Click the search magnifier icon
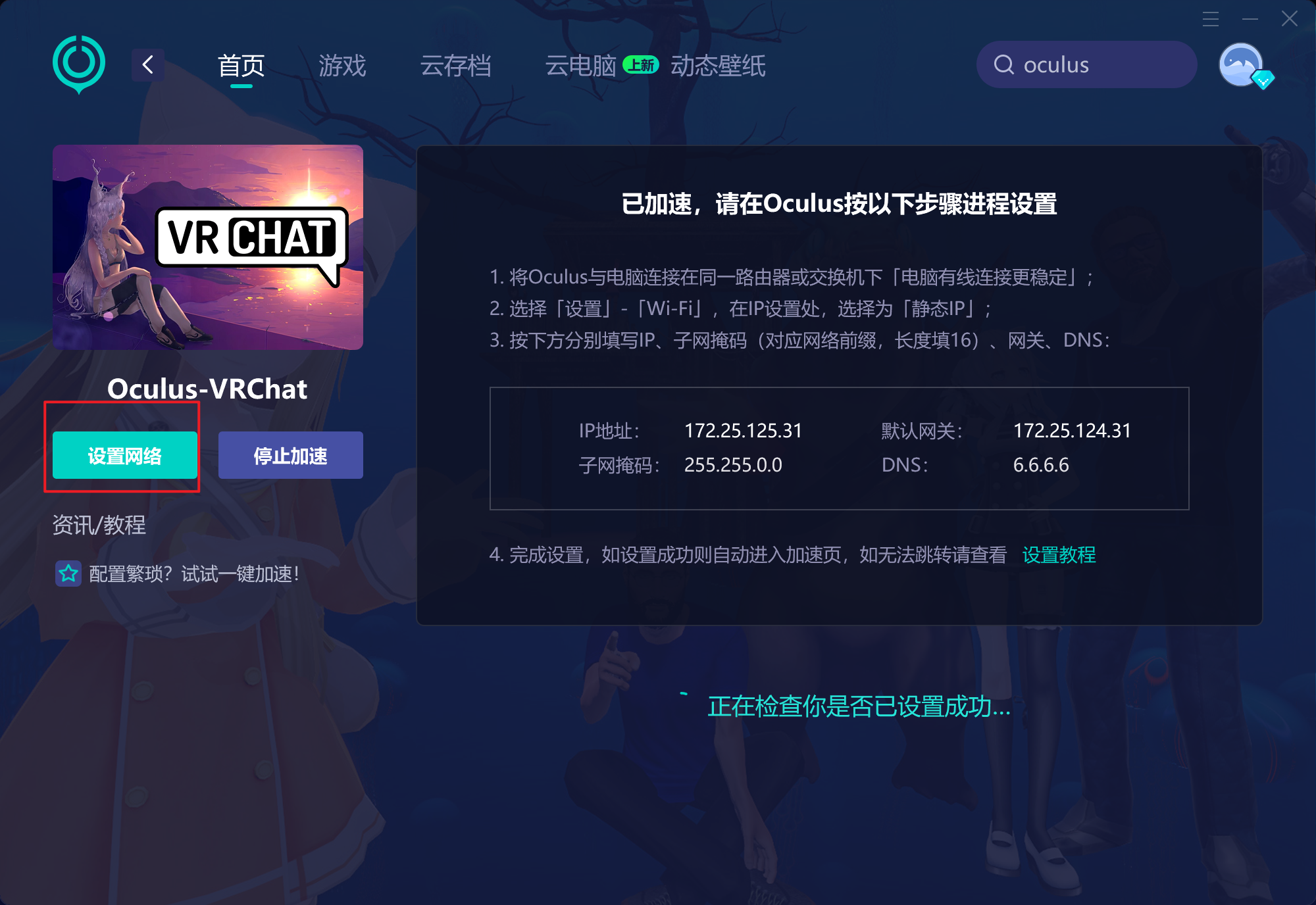The height and width of the screenshot is (905, 1316). click(1003, 64)
